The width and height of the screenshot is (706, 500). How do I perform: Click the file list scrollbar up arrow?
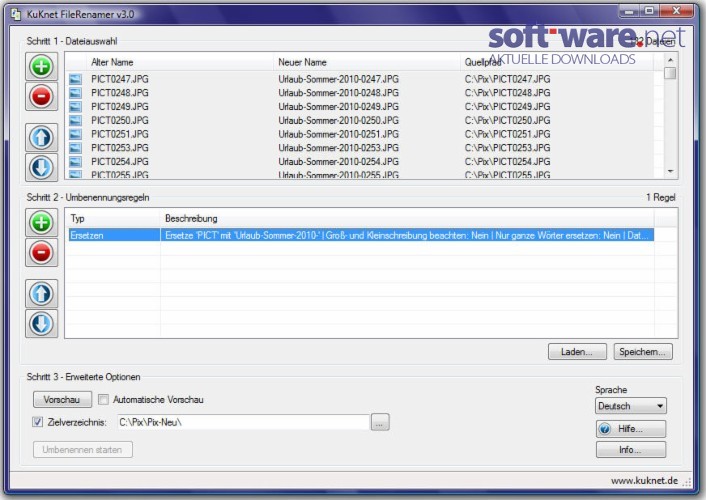670,59
